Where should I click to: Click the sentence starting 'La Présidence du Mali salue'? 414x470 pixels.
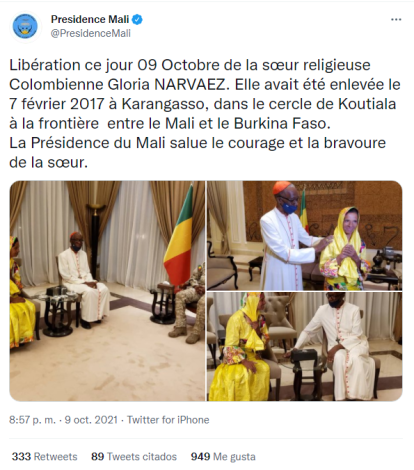click(197, 153)
